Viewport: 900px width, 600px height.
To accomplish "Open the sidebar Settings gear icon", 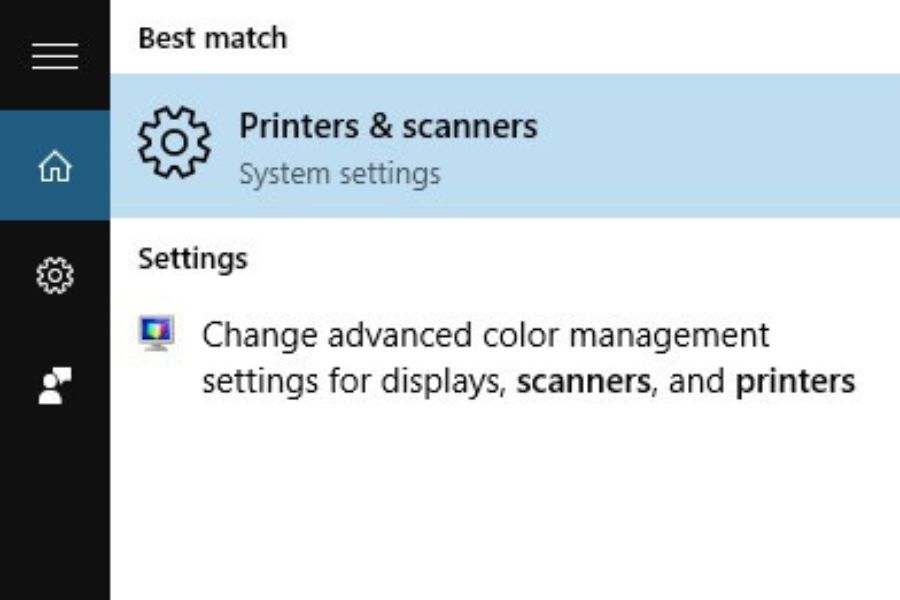I will pyautogui.click(x=54, y=275).
